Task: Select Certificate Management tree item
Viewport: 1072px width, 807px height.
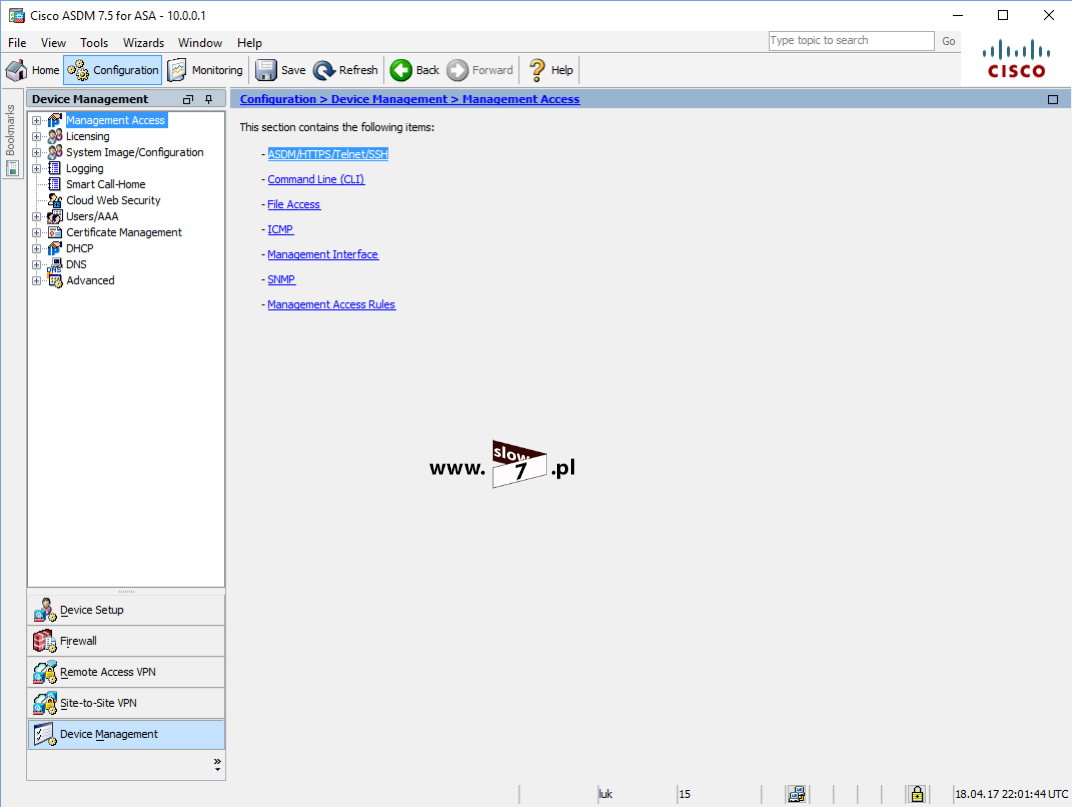Action: click(x=124, y=233)
